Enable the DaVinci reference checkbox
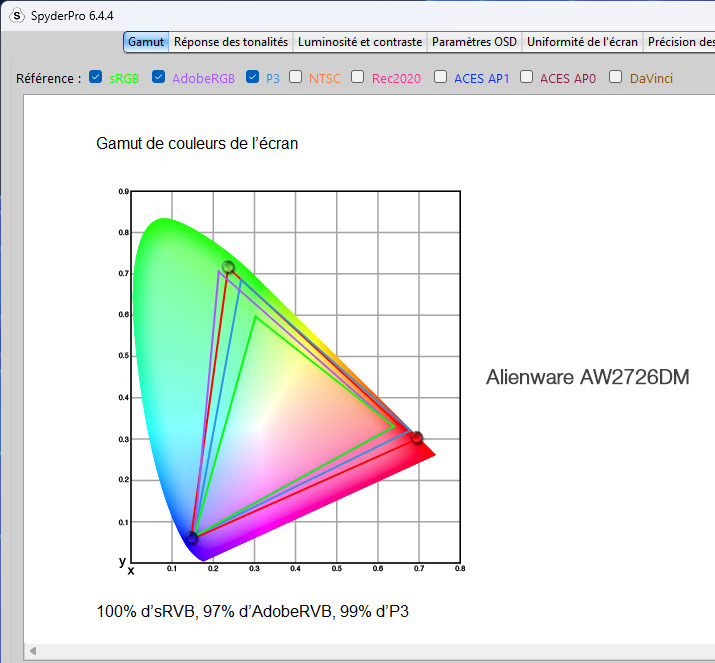Screen dimensions: 715x663 pyautogui.click(x=616, y=77)
